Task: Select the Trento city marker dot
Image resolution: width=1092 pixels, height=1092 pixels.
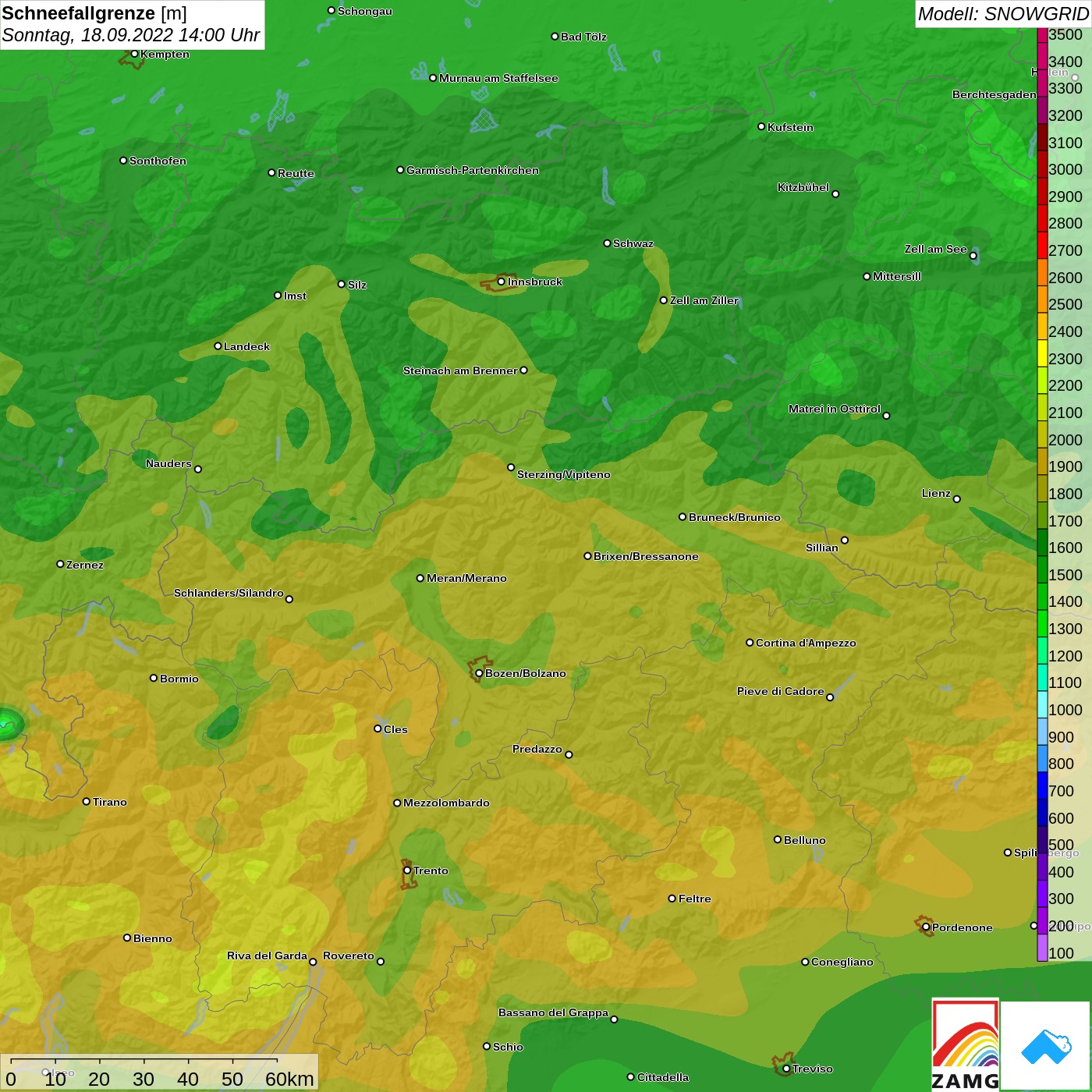Action: tap(407, 870)
